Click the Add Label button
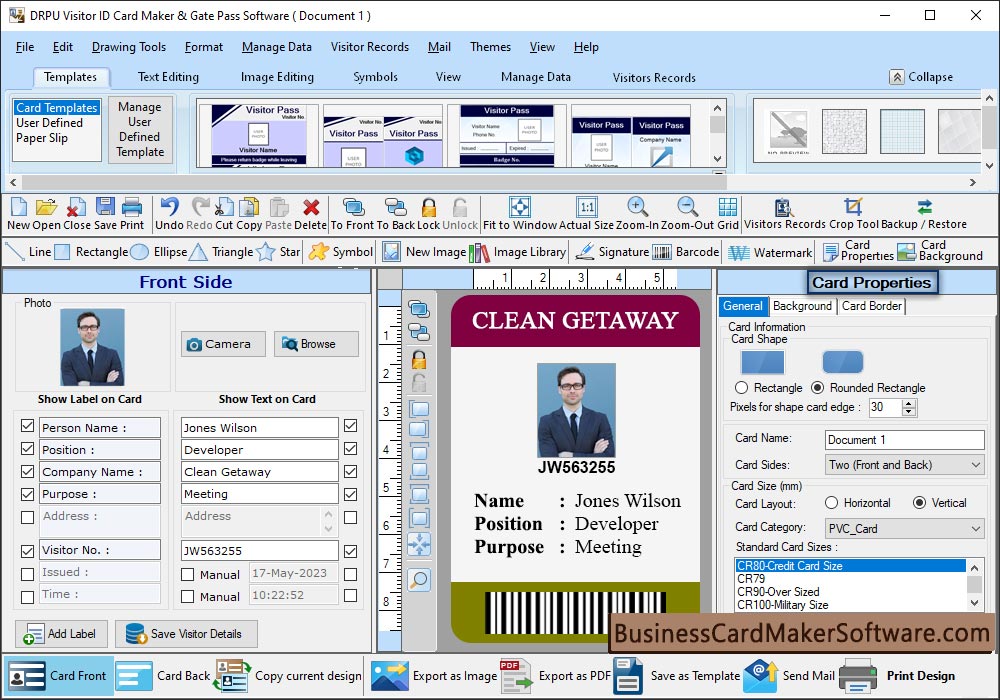The height and width of the screenshot is (700, 1000). (61, 634)
